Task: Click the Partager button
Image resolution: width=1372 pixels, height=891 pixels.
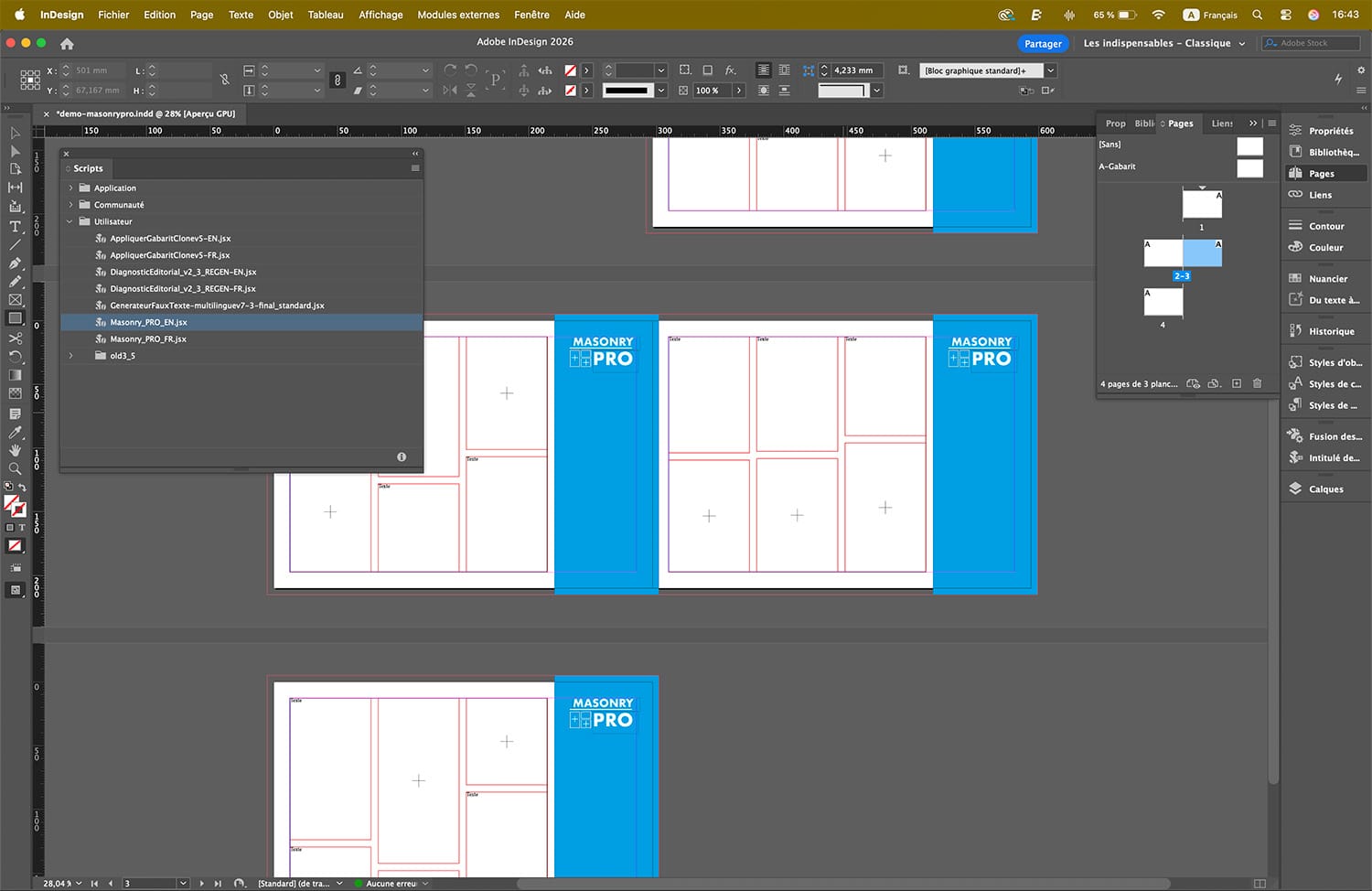Action: (x=1043, y=44)
